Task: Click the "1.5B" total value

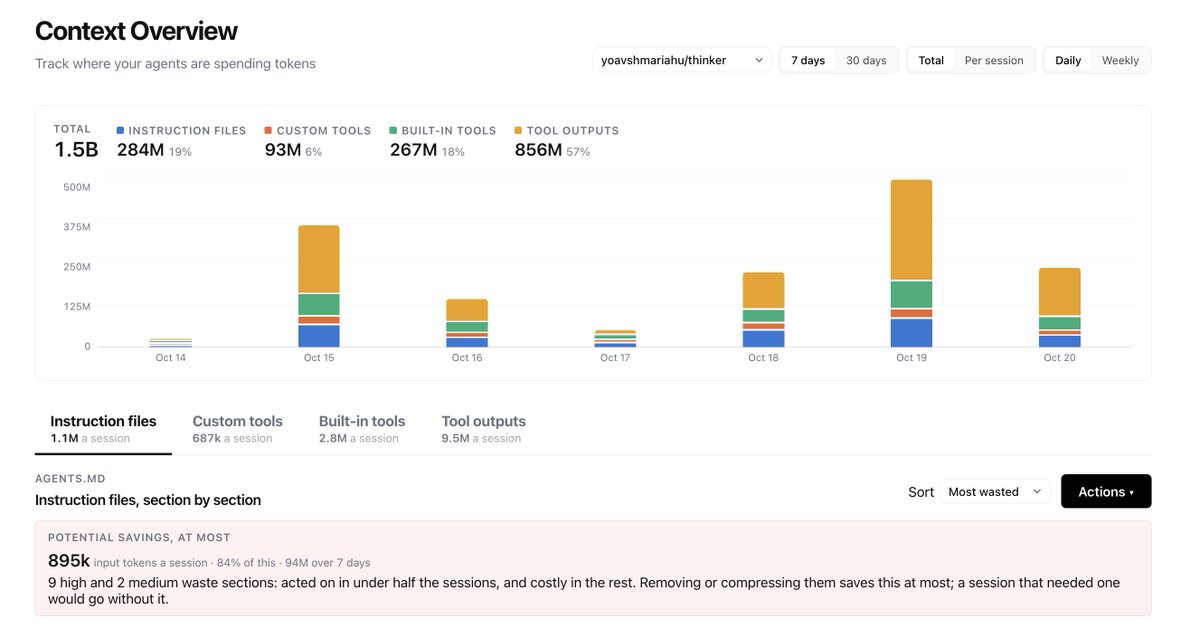Action: 76,150
